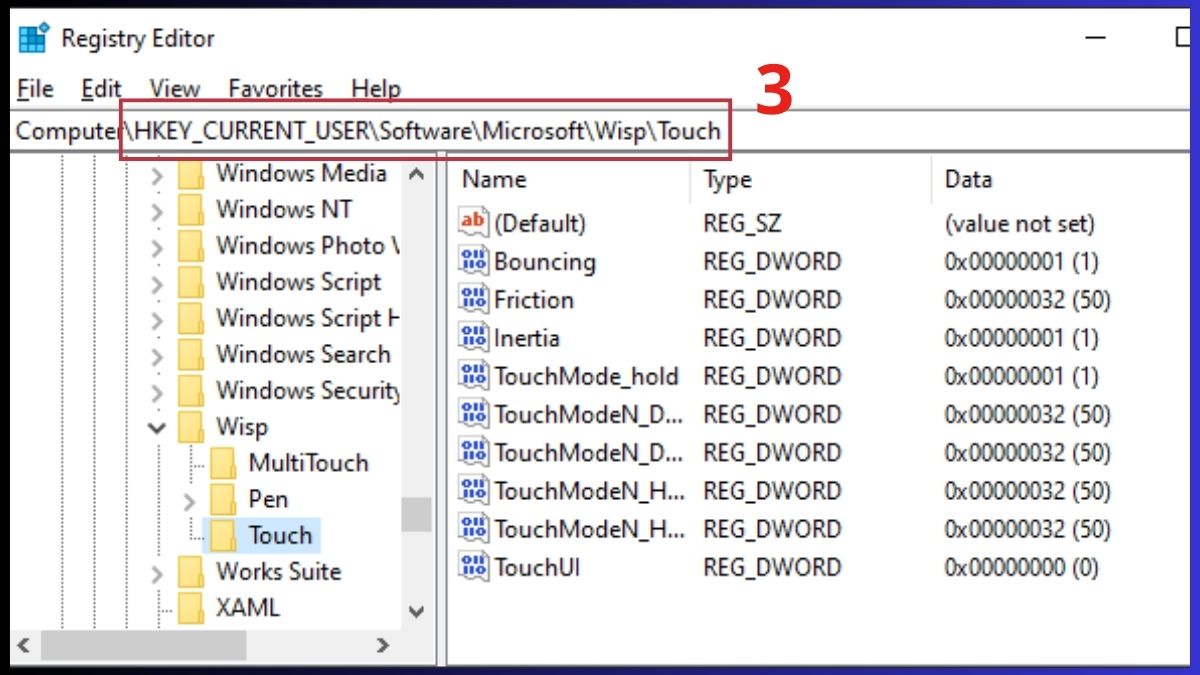This screenshot has height=675, width=1200.
Task: Click the binary value icon next to Friction
Action: pyautogui.click(x=474, y=299)
